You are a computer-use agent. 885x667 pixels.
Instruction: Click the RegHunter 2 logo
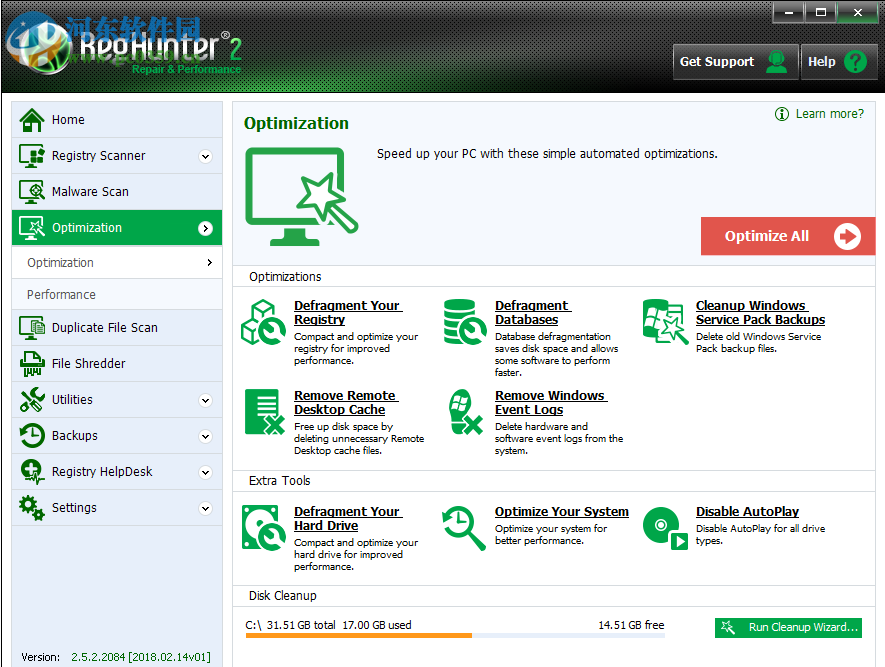tap(125, 47)
